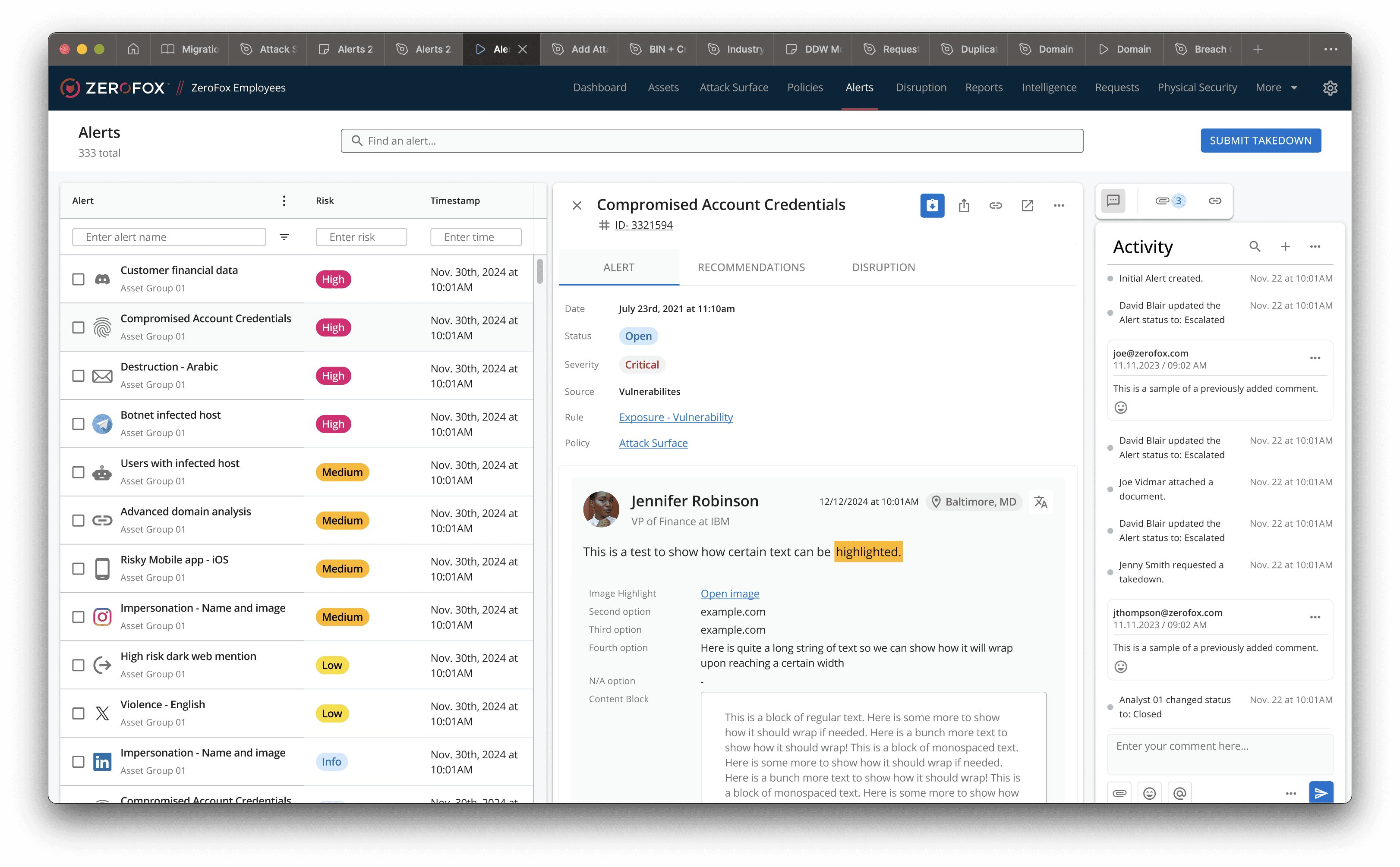
Task: Open the alert name filter options icon
Action: tap(284, 237)
